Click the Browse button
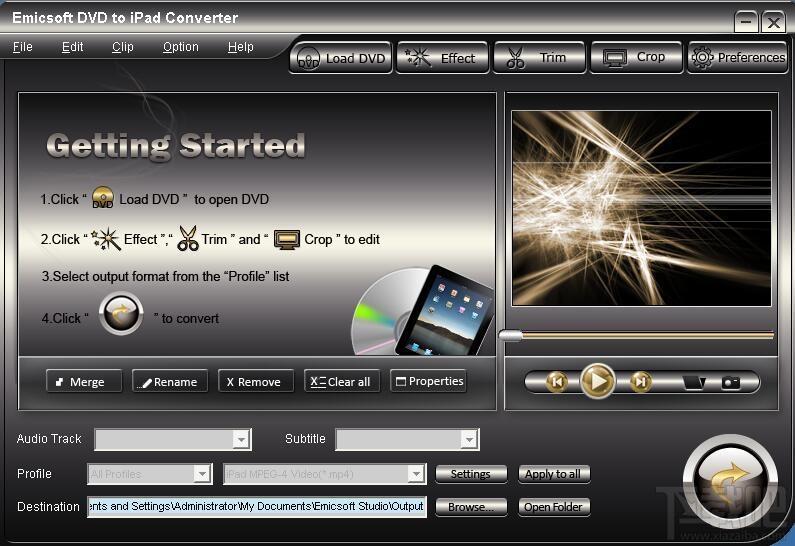 click(x=471, y=507)
